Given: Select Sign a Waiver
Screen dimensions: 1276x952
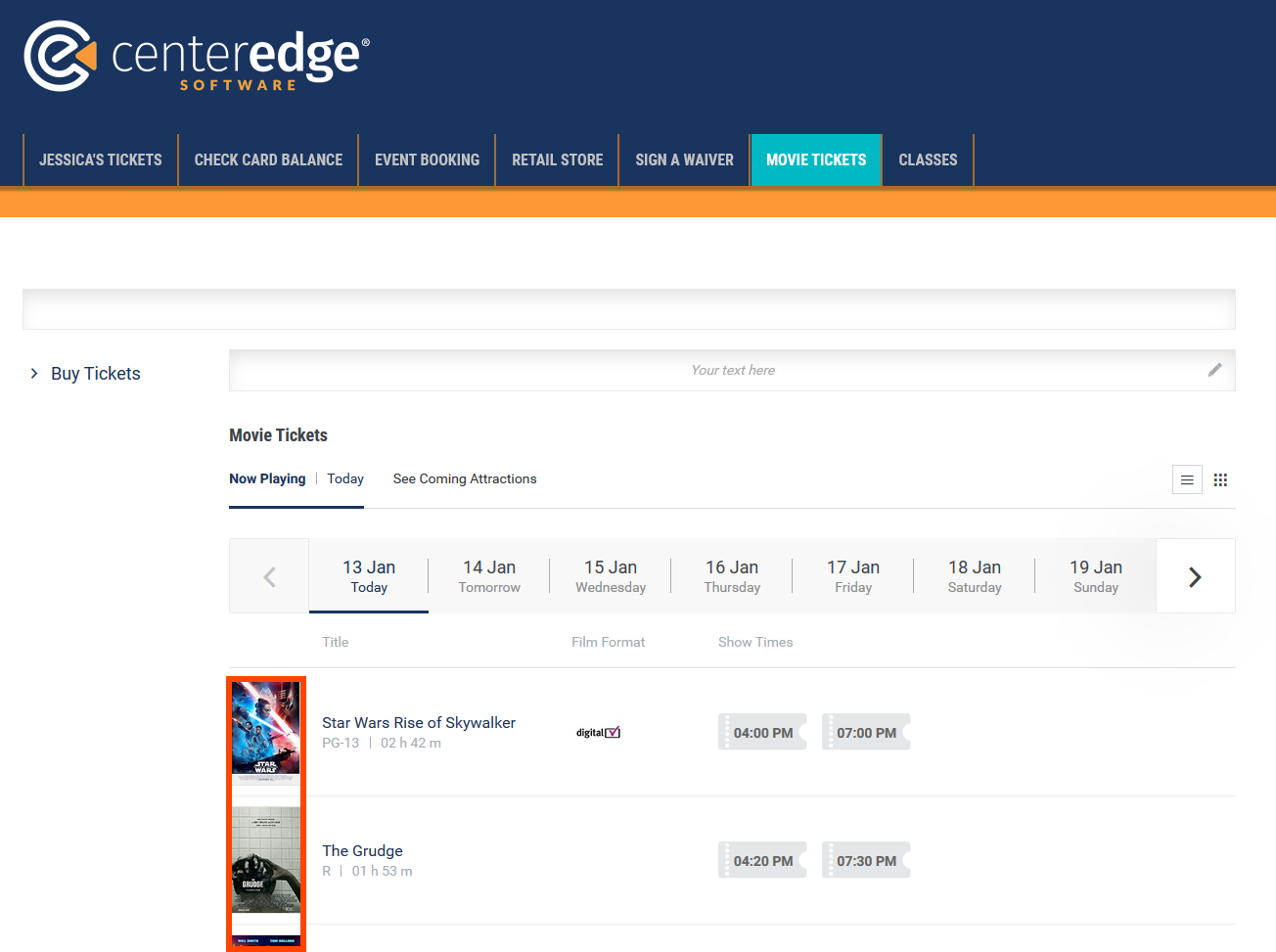Looking at the screenshot, I should tap(684, 159).
